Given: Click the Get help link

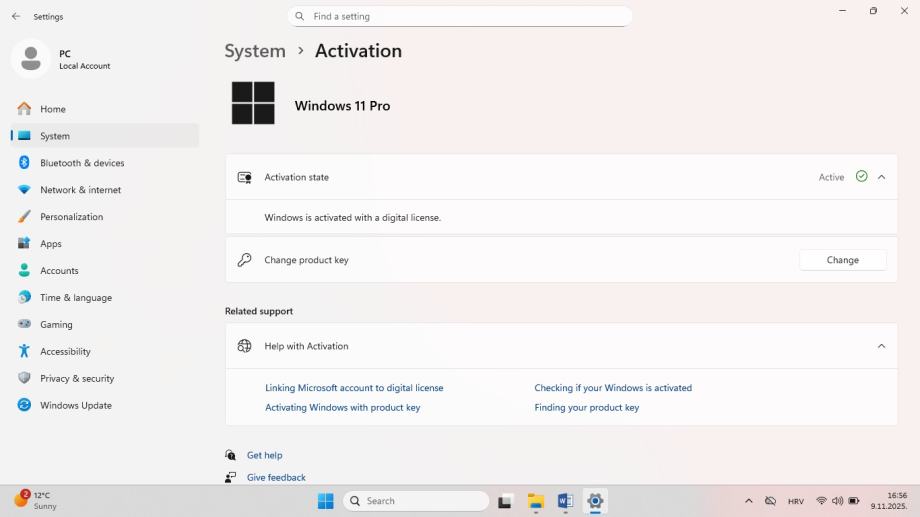Looking at the screenshot, I should point(265,455).
